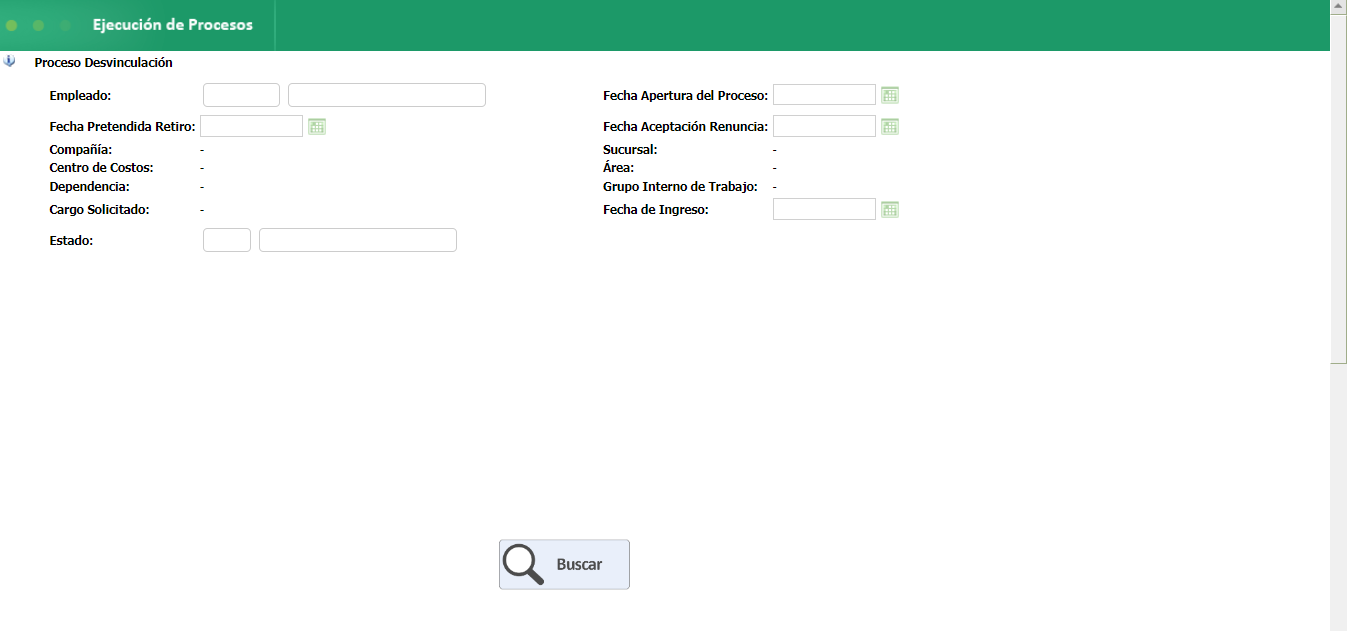
Task: Click the vertical scrollbar thumb
Action: pyautogui.click(x=1338, y=188)
